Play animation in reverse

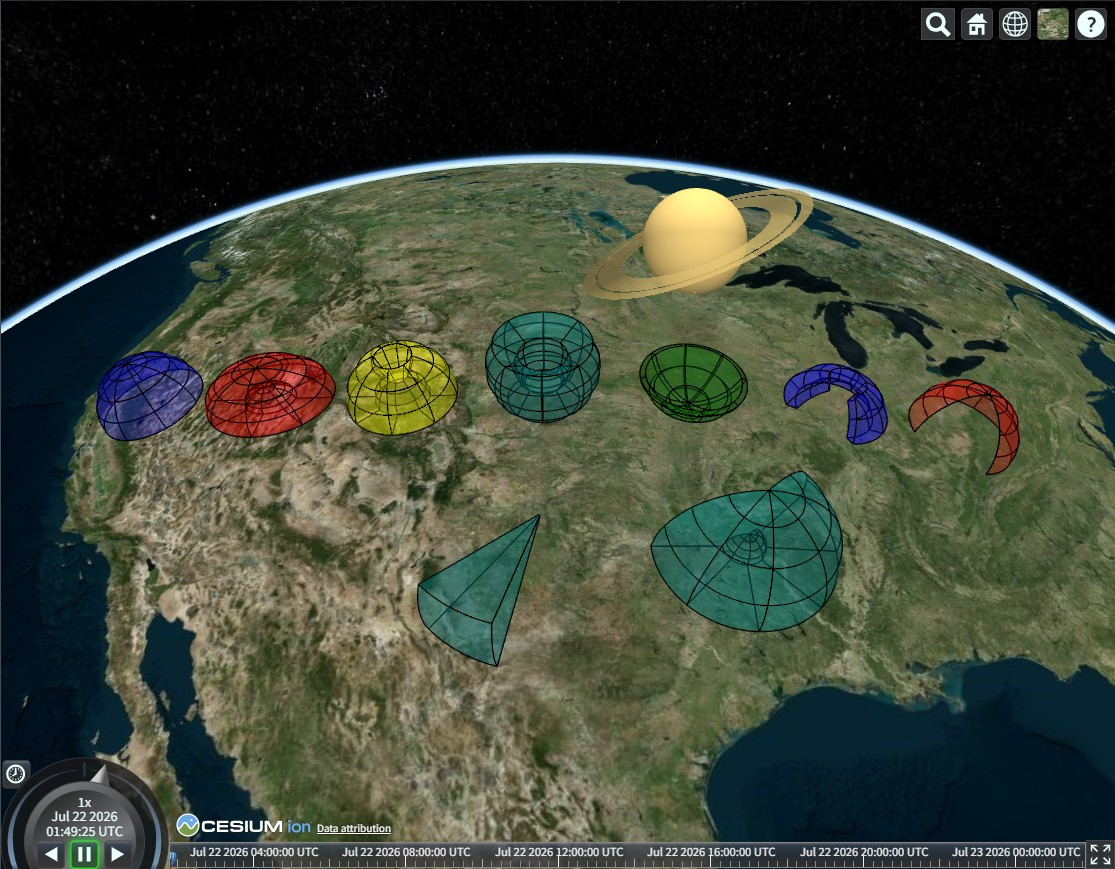pos(50,853)
